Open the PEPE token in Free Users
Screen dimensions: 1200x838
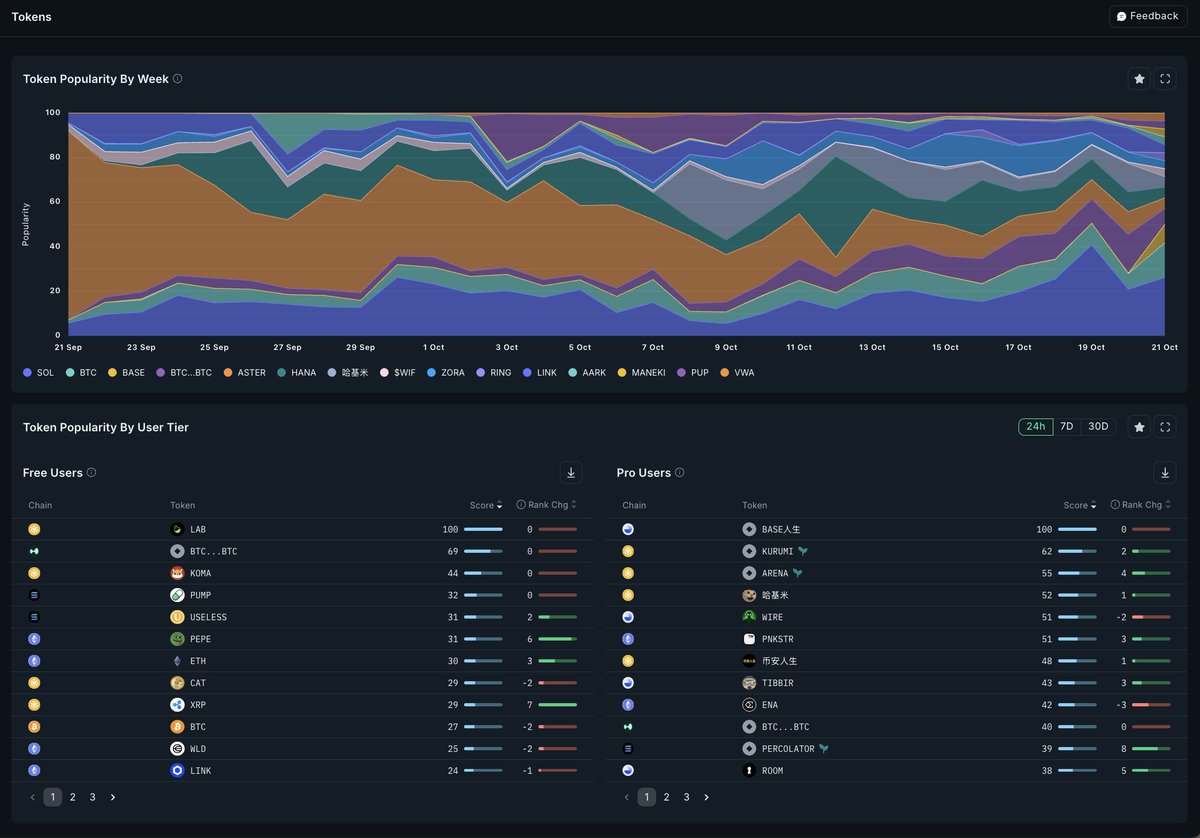200,639
